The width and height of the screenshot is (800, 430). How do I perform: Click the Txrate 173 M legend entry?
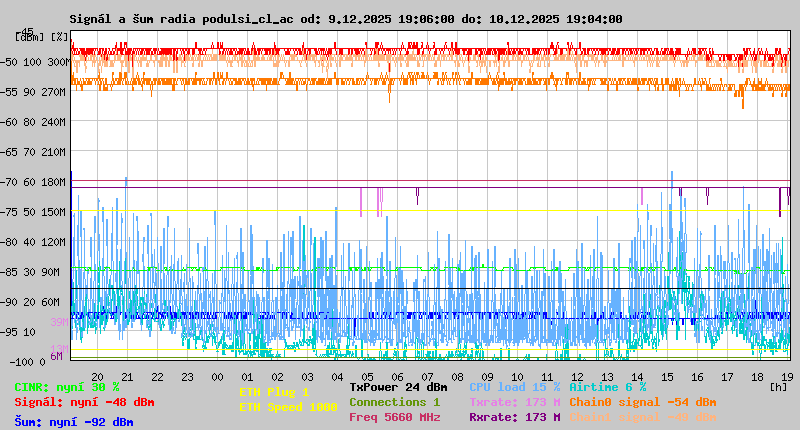514,402
